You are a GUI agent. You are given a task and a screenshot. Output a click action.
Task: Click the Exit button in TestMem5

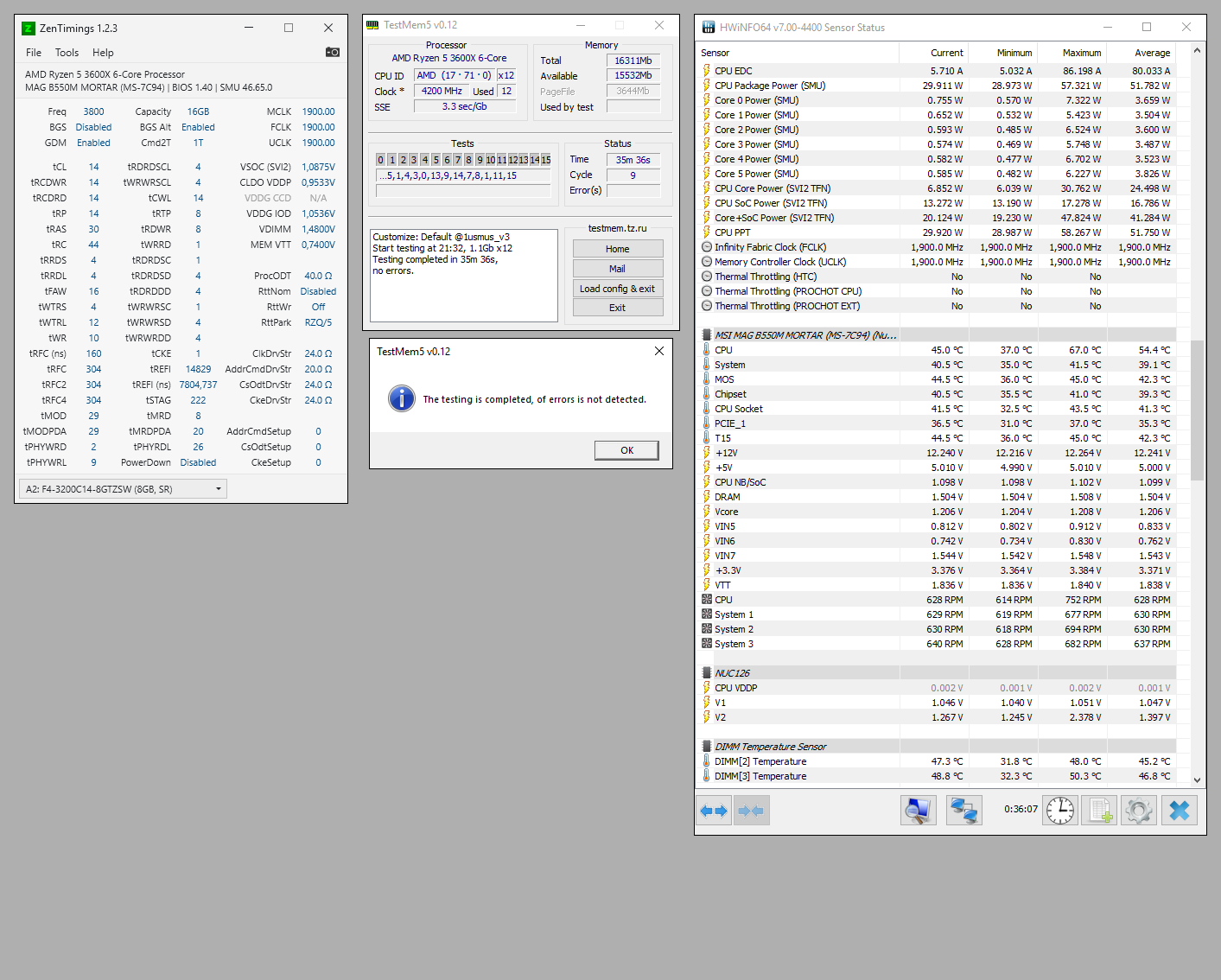click(x=618, y=308)
